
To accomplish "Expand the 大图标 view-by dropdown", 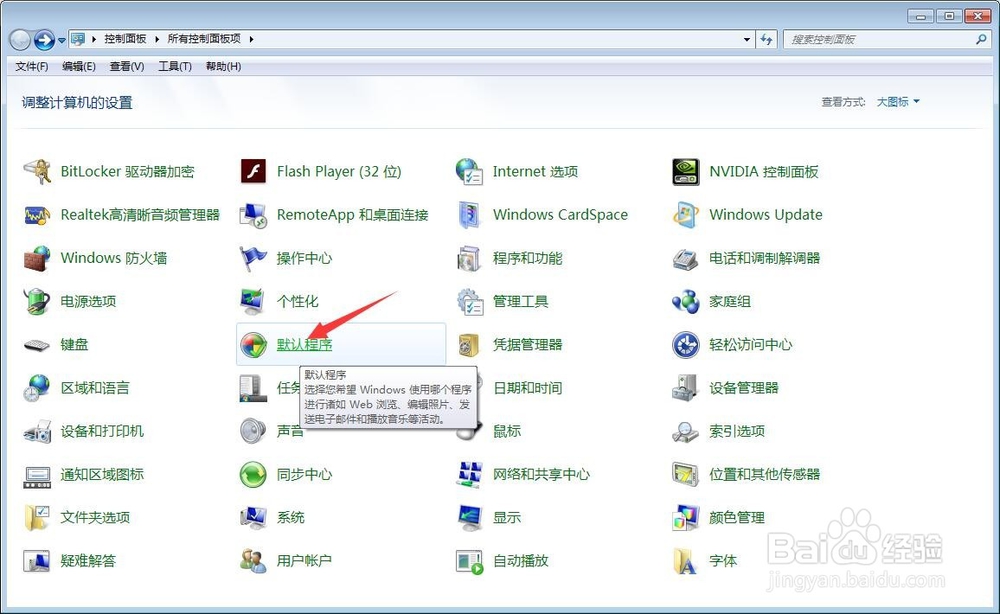I will (898, 102).
